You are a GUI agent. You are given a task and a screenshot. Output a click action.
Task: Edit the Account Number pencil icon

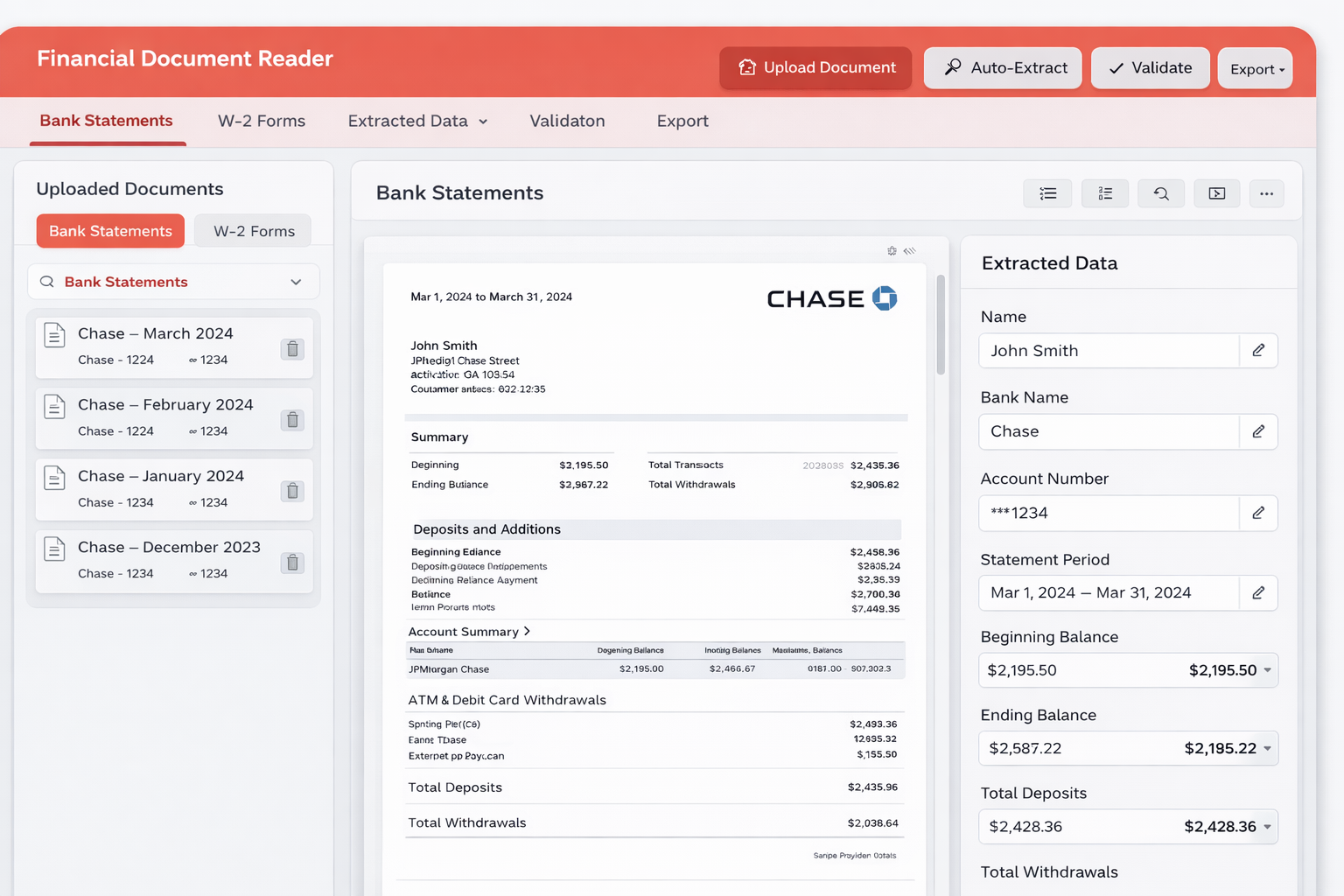click(1258, 513)
